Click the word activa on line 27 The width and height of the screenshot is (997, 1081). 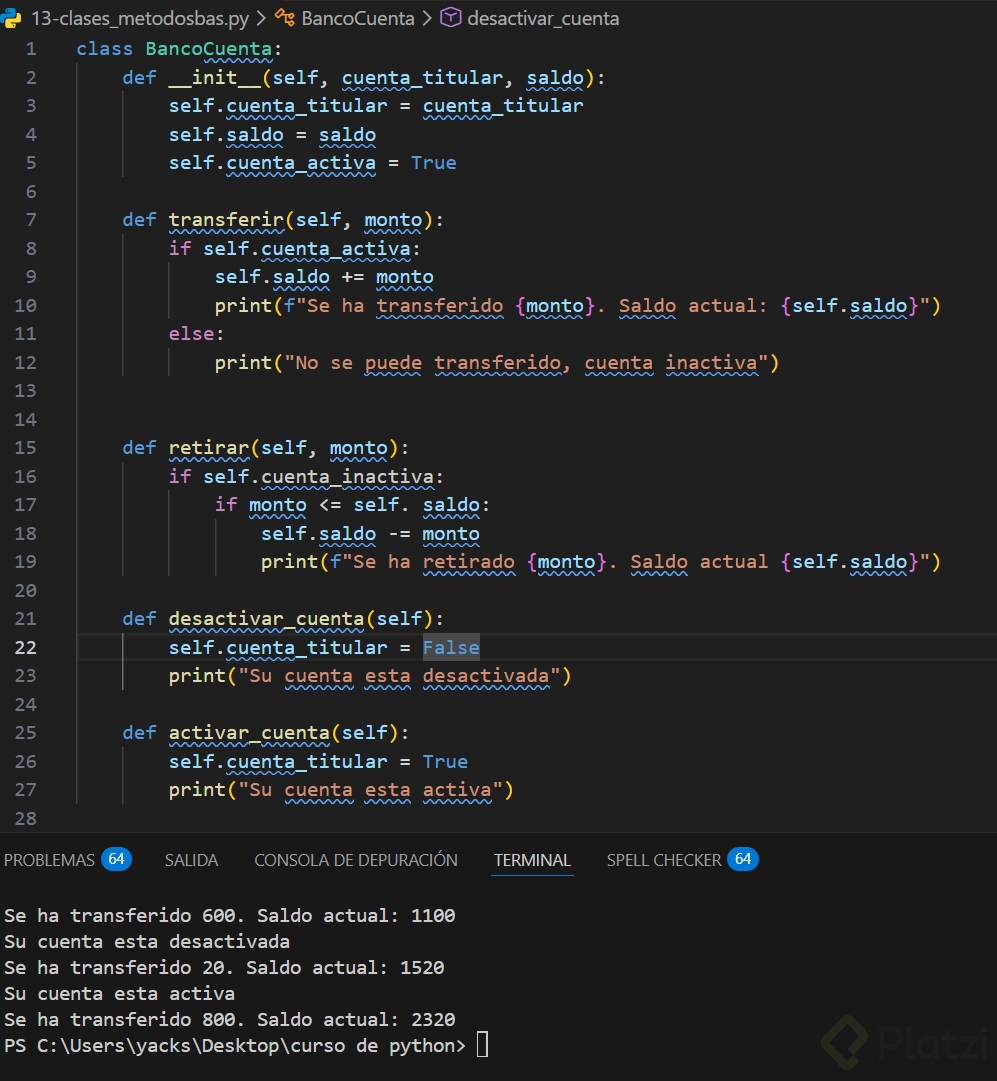457,790
